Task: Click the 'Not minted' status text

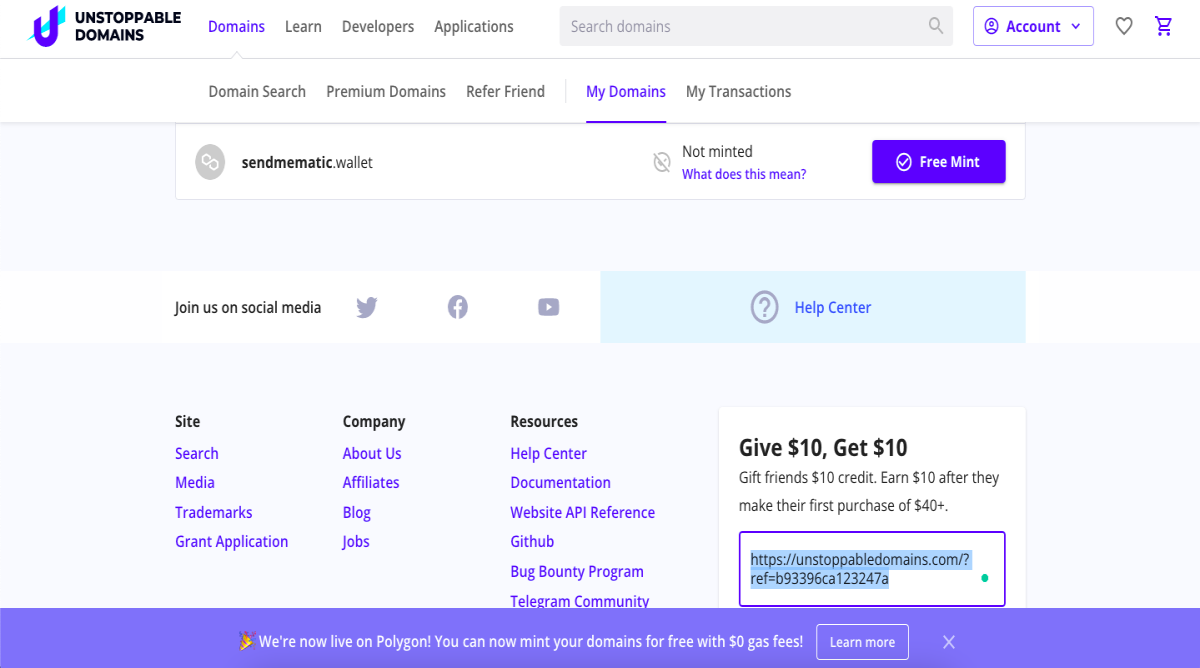Action: click(717, 151)
